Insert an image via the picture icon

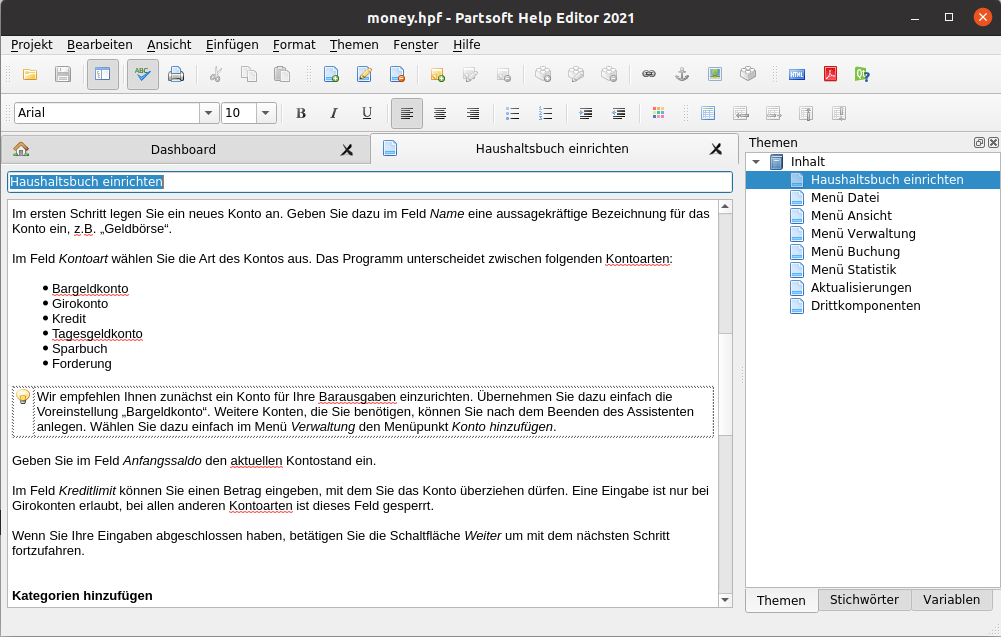click(715, 74)
